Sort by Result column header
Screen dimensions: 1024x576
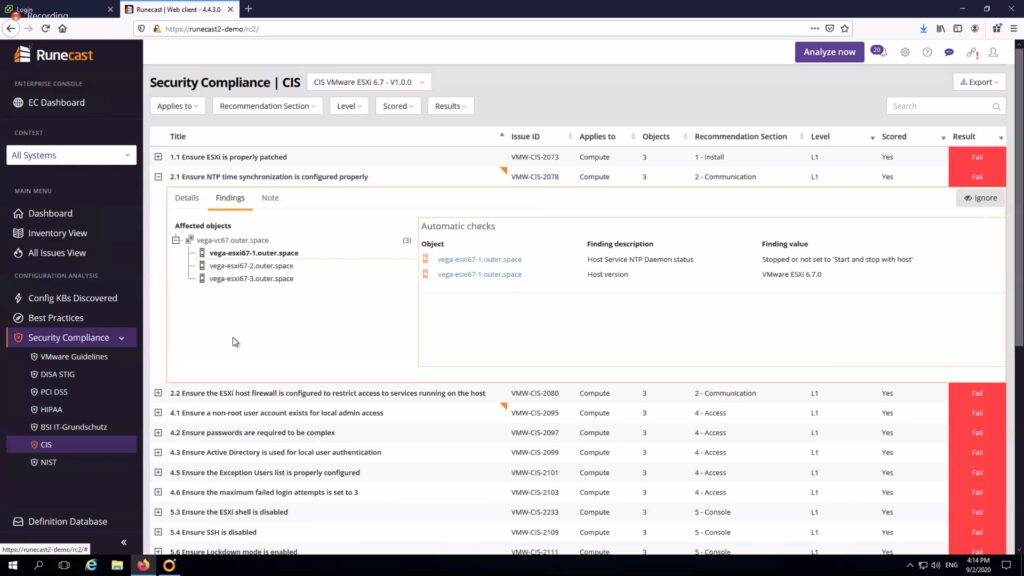pos(964,136)
